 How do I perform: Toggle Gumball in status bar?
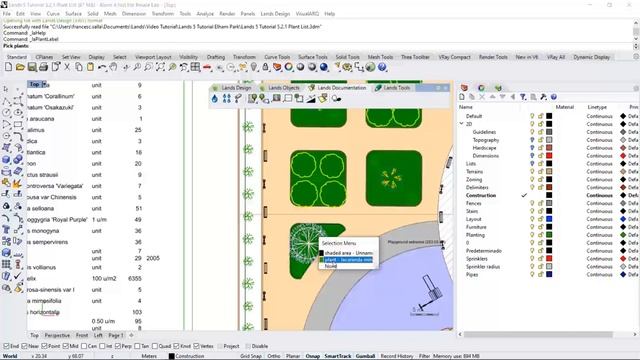pyautogui.click(x=365, y=356)
